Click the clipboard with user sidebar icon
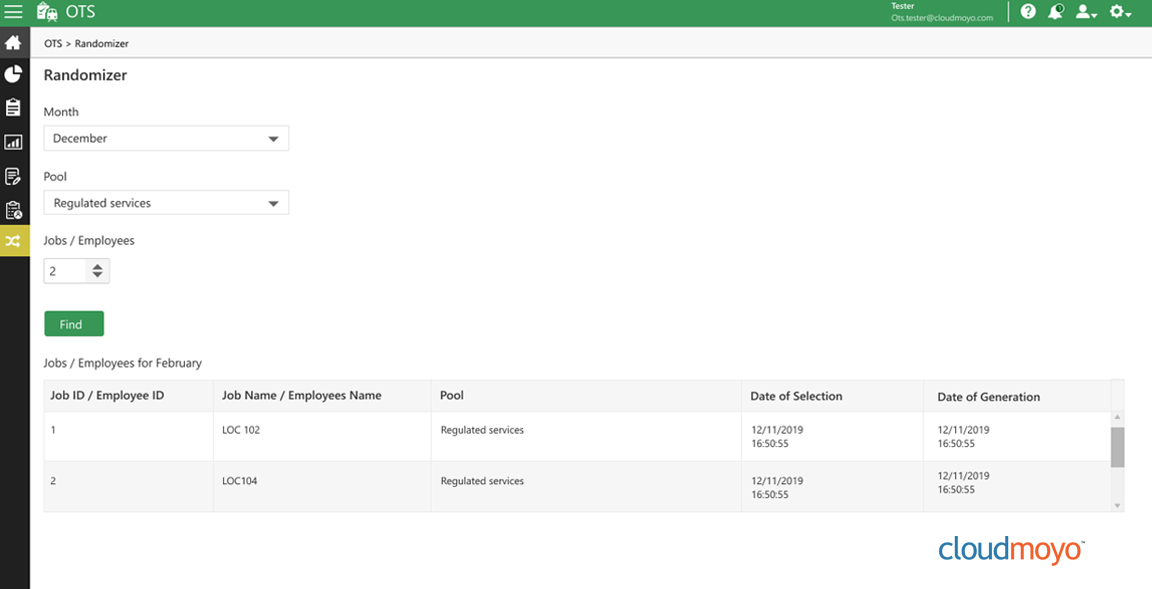 pos(14,209)
